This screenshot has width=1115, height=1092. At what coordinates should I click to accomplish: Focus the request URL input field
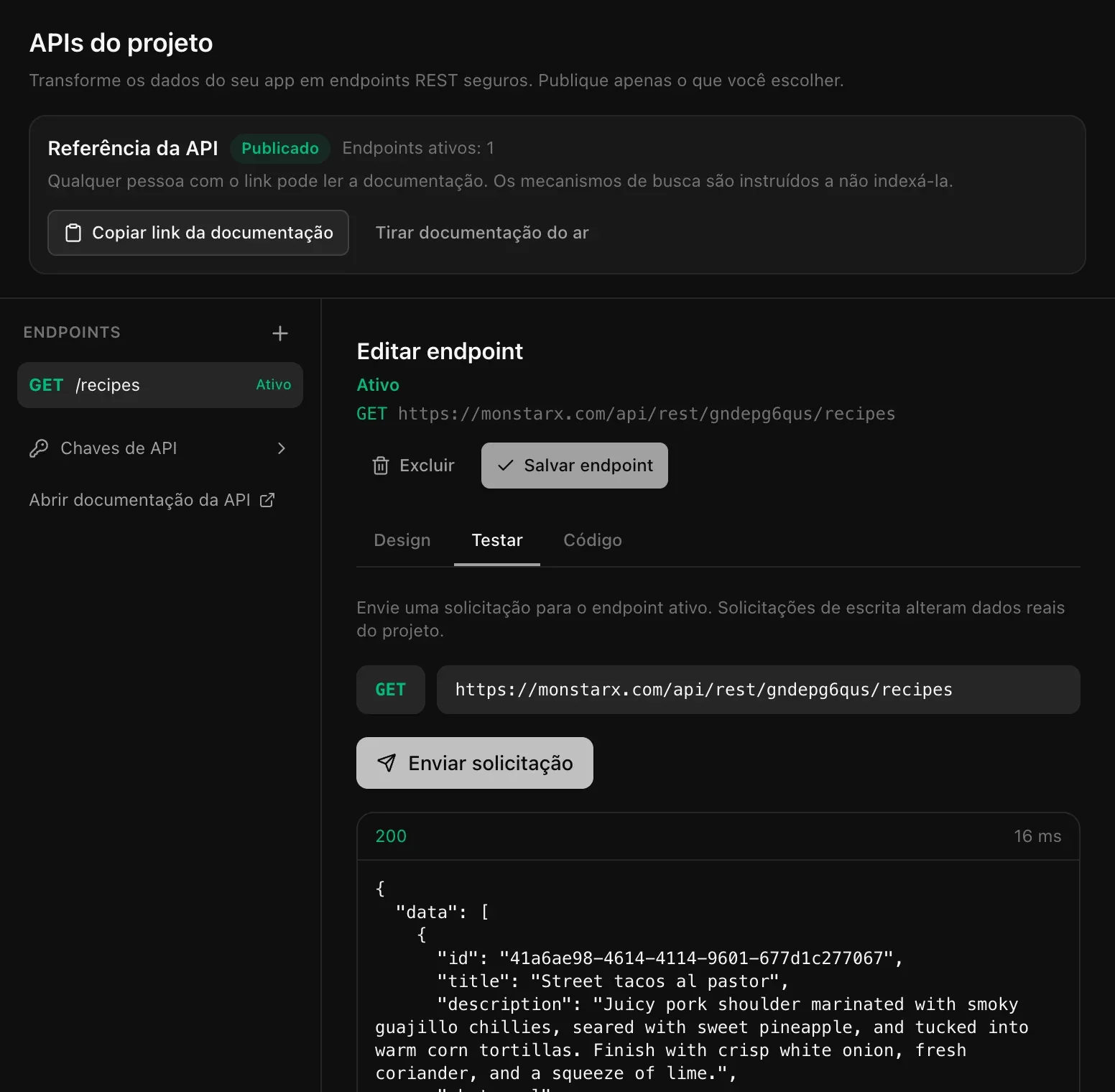[x=759, y=690]
